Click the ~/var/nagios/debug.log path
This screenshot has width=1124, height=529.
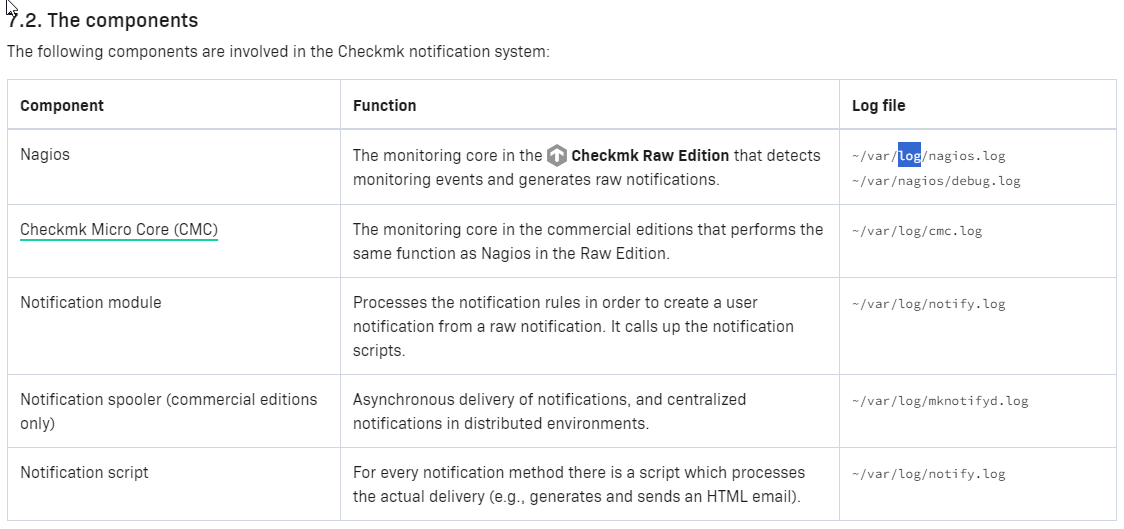[936, 181]
